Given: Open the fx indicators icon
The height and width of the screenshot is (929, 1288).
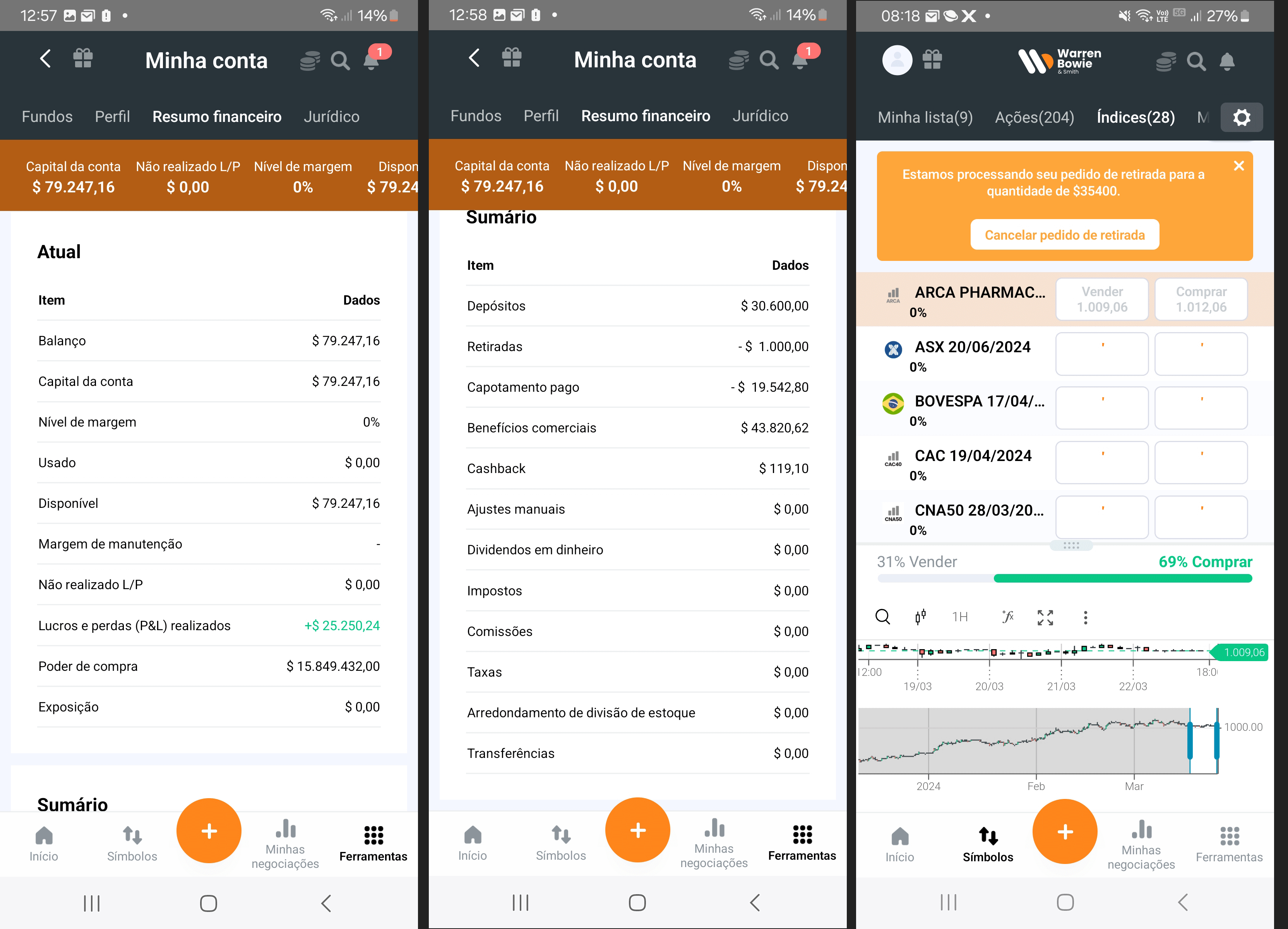Looking at the screenshot, I should click(1007, 617).
